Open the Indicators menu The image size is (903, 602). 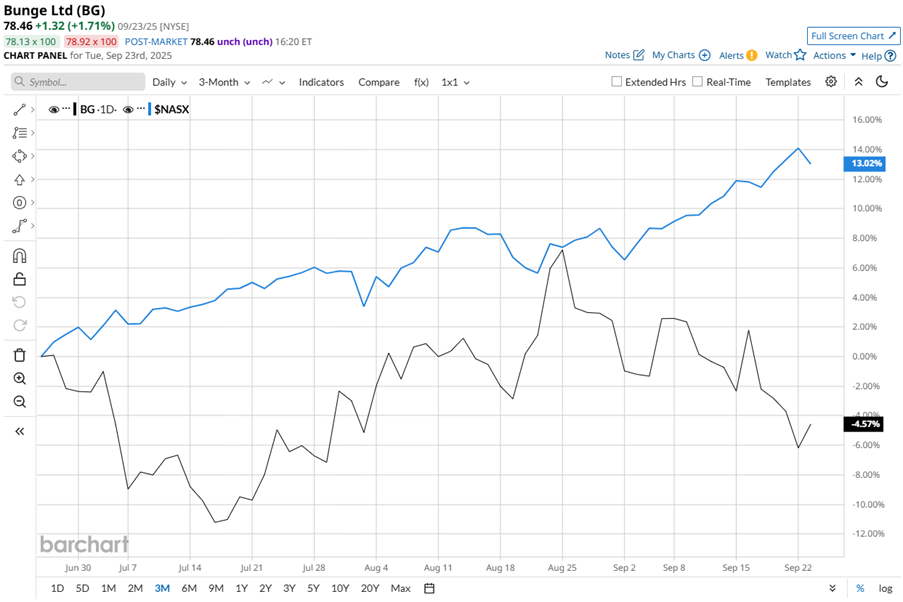[321, 82]
